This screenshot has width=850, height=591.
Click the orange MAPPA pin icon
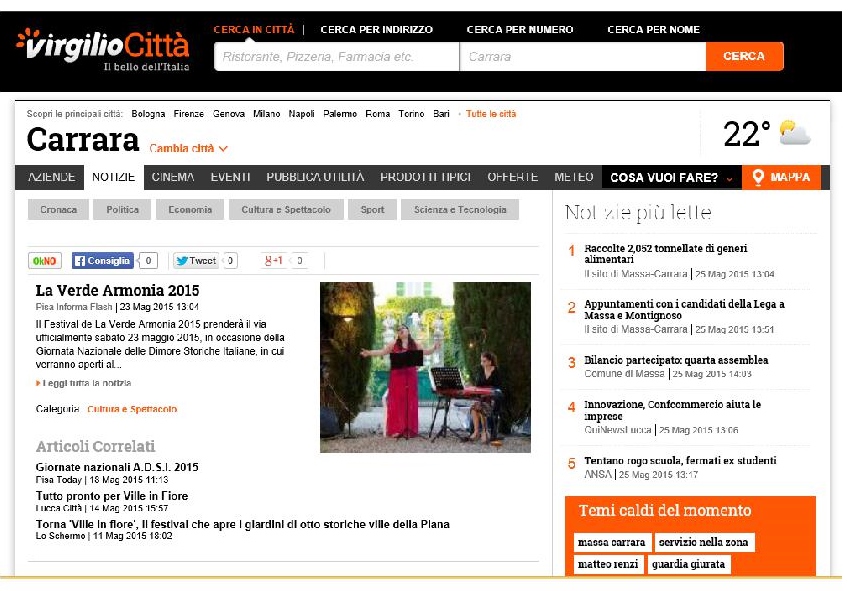click(x=758, y=177)
